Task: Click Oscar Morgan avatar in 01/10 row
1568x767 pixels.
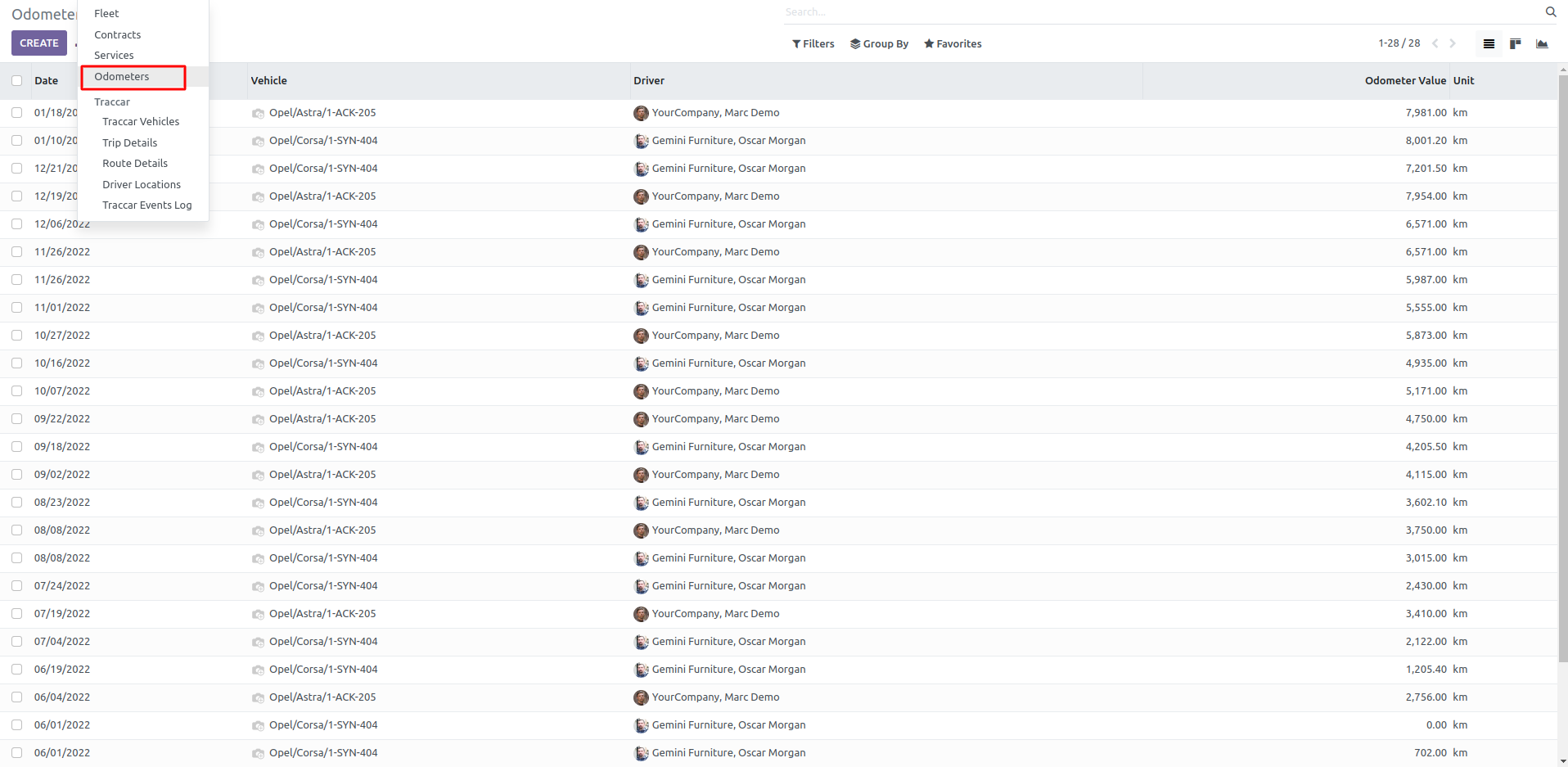Action: click(x=641, y=141)
